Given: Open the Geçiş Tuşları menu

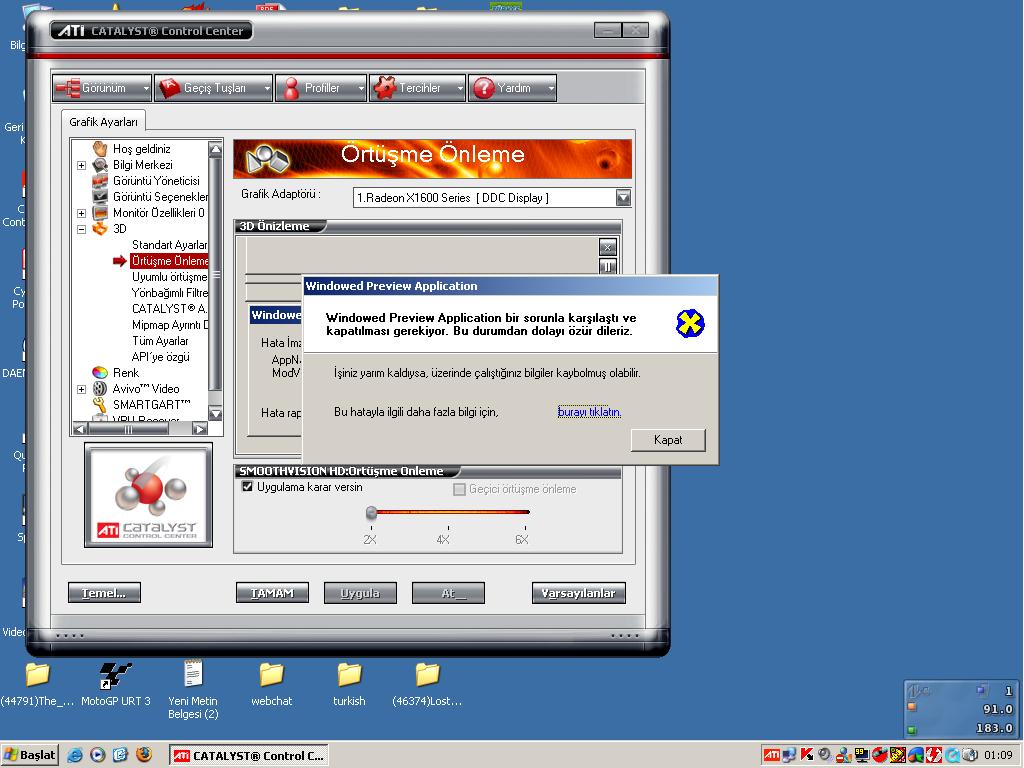Looking at the screenshot, I should point(213,88).
